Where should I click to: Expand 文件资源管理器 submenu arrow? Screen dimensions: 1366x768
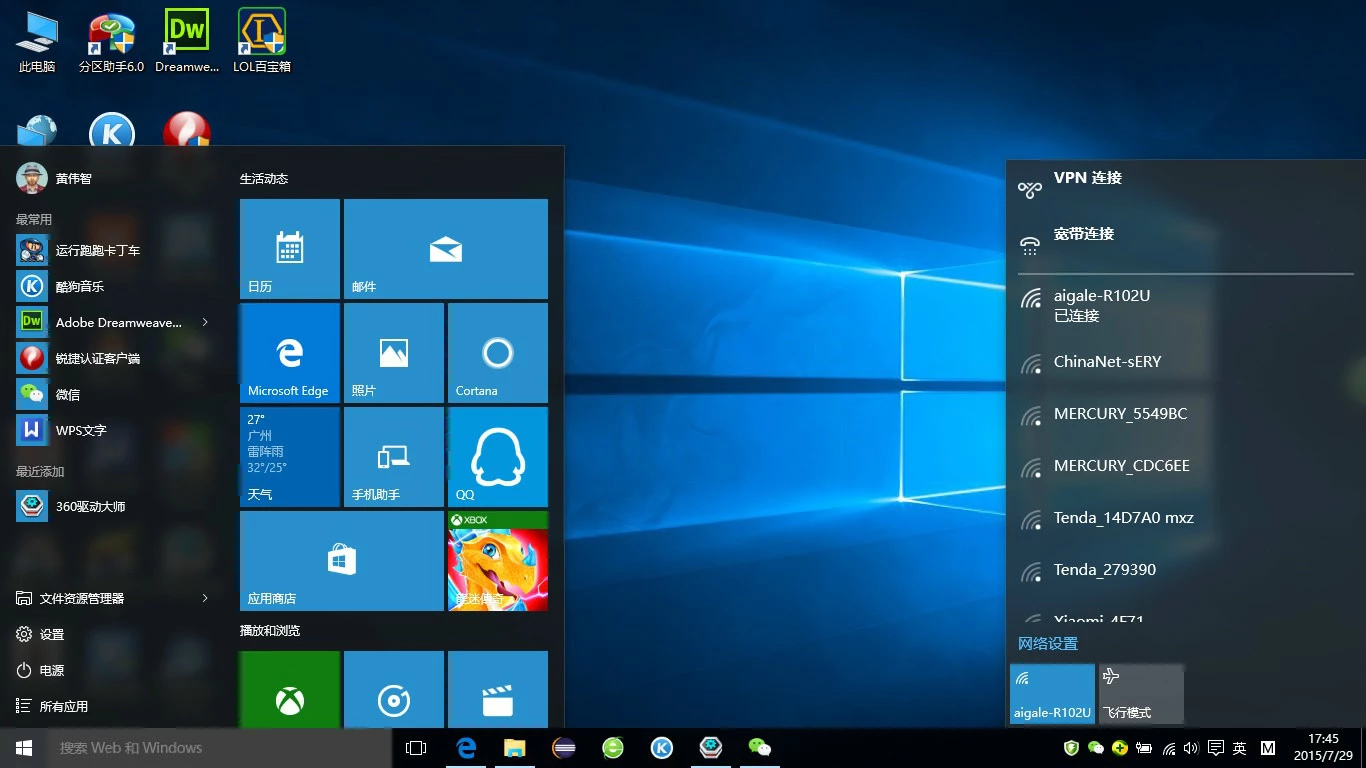coord(205,598)
